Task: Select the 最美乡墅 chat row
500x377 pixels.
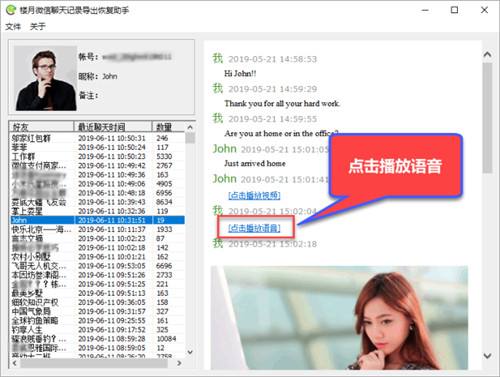Action: point(97,293)
